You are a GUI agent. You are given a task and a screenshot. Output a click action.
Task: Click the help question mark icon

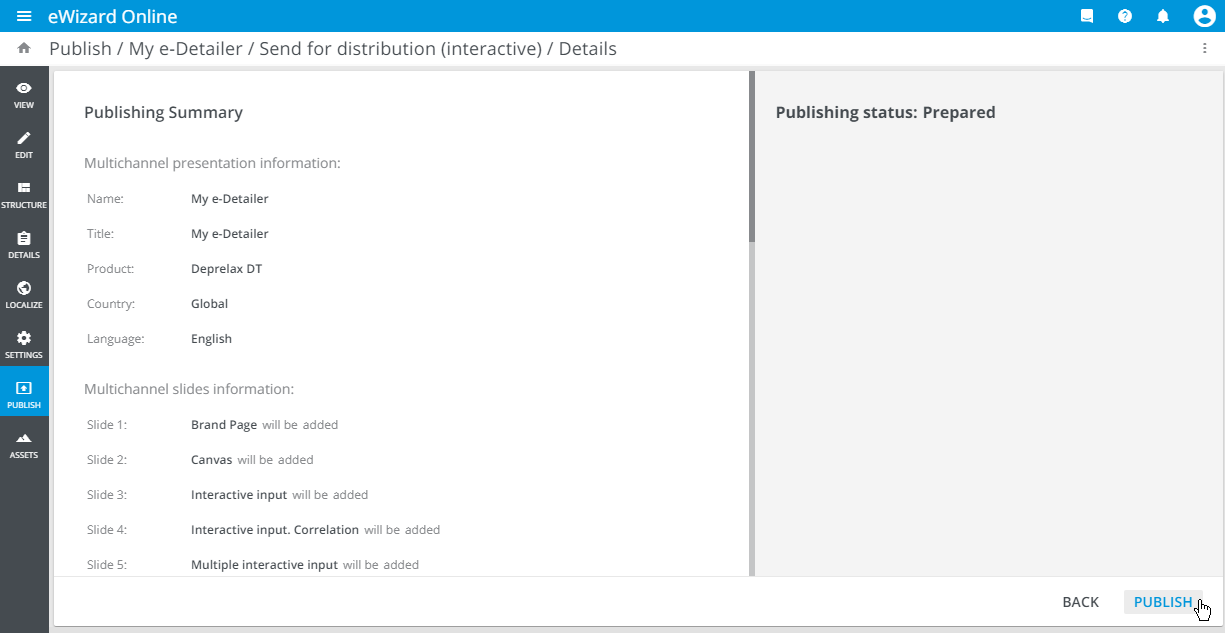click(1125, 17)
